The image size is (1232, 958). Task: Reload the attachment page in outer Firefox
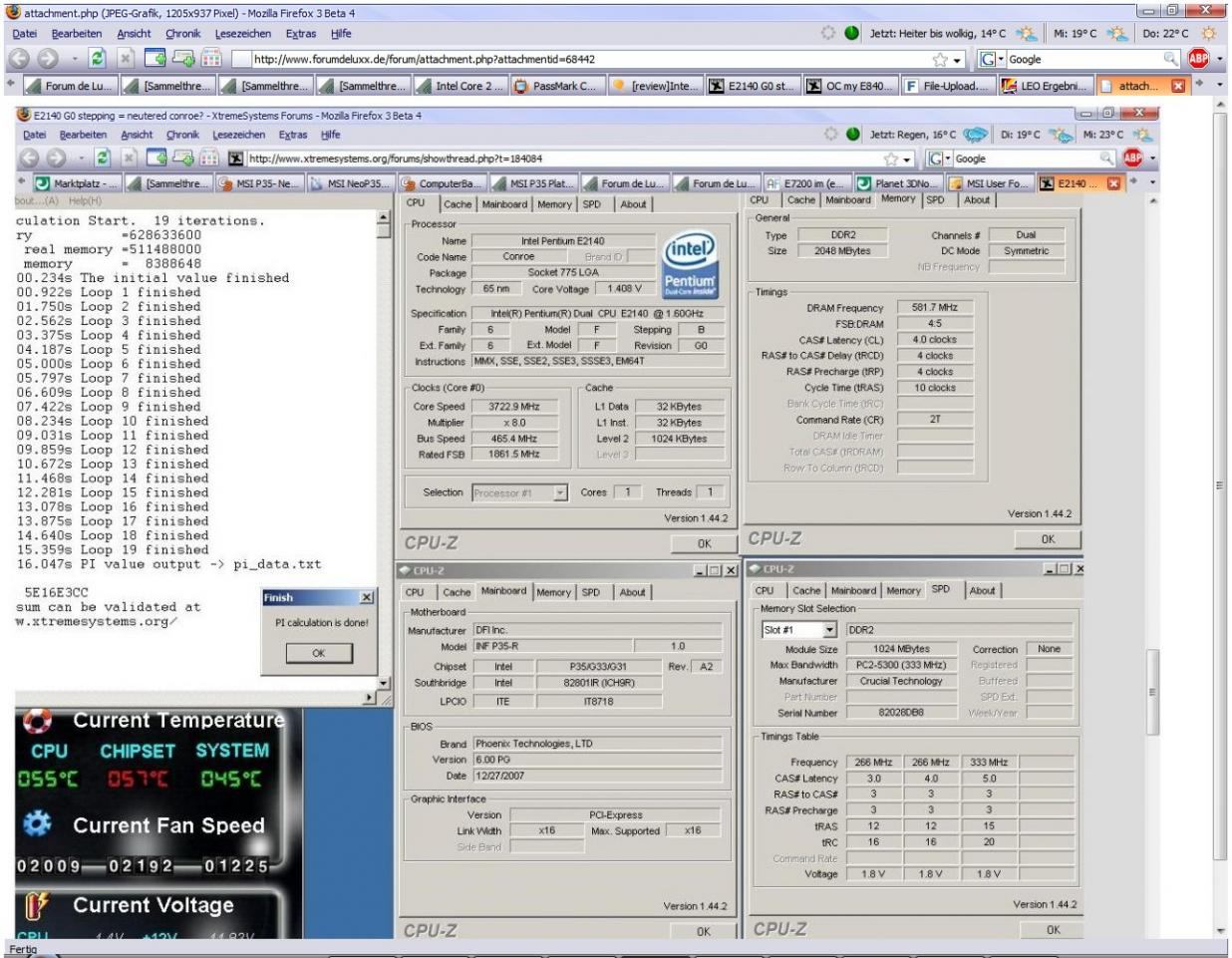click(97, 59)
